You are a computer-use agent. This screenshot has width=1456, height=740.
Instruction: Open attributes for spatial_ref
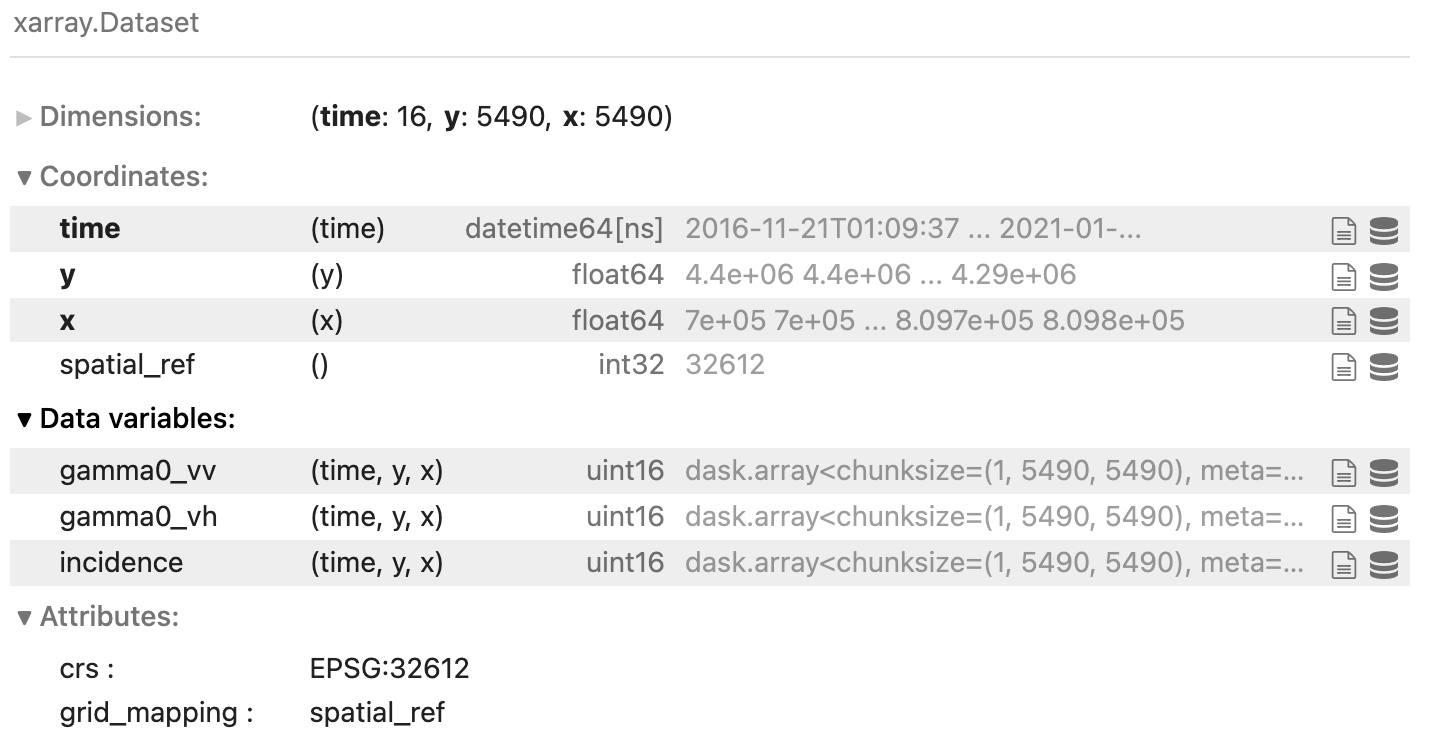[x=1346, y=364]
